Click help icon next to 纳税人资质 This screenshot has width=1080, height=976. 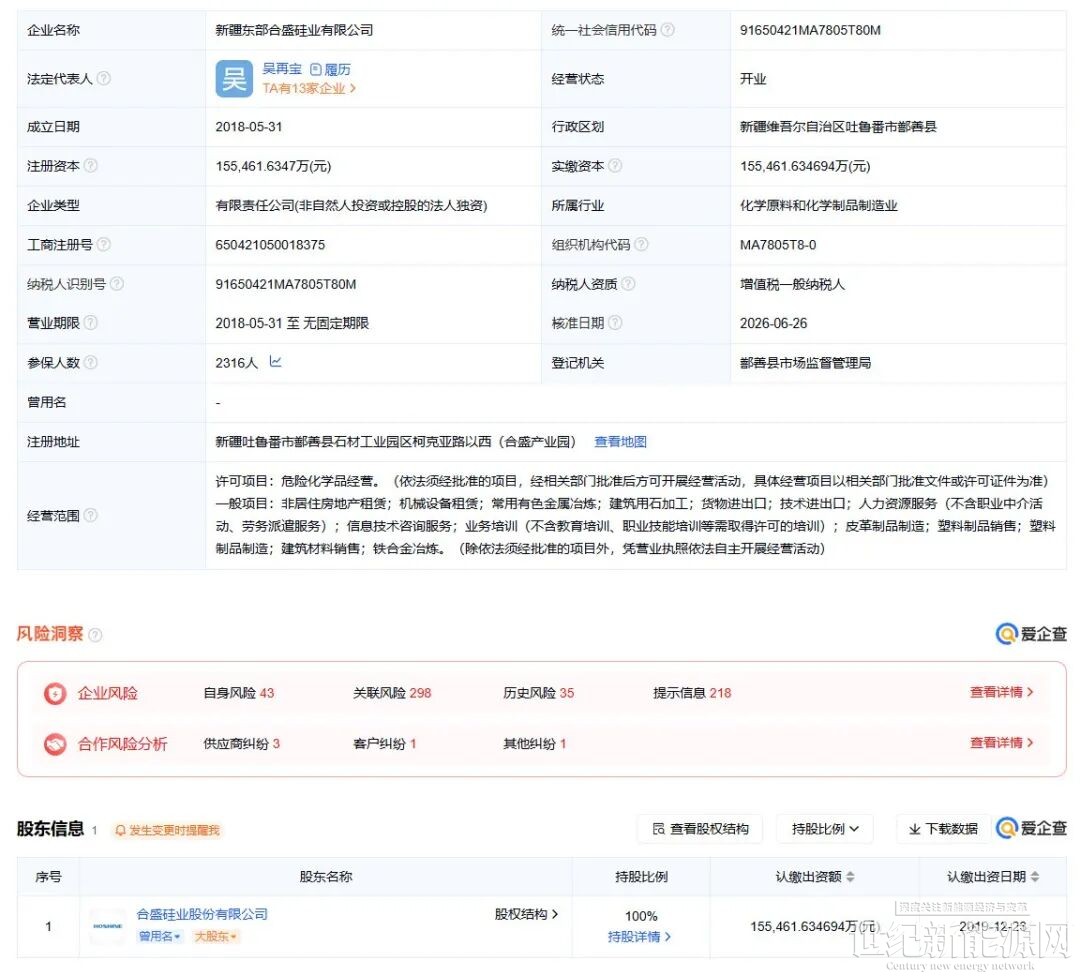[x=628, y=283]
